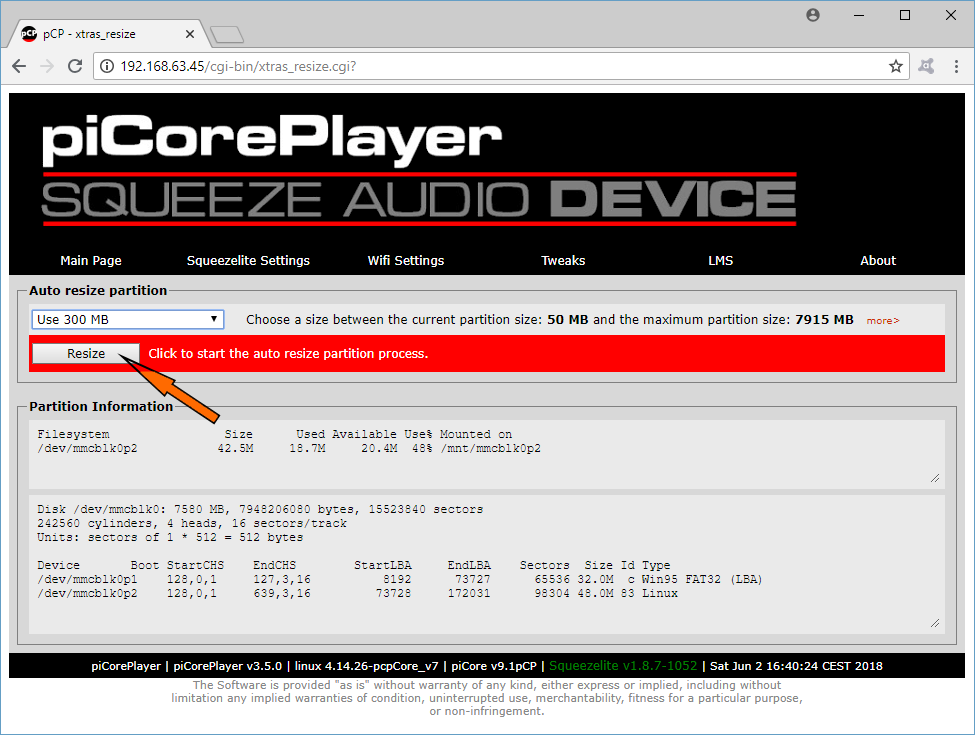This screenshot has height=735, width=975.
Task: Click the browser forward arrow
Action: tap(47, 66)
